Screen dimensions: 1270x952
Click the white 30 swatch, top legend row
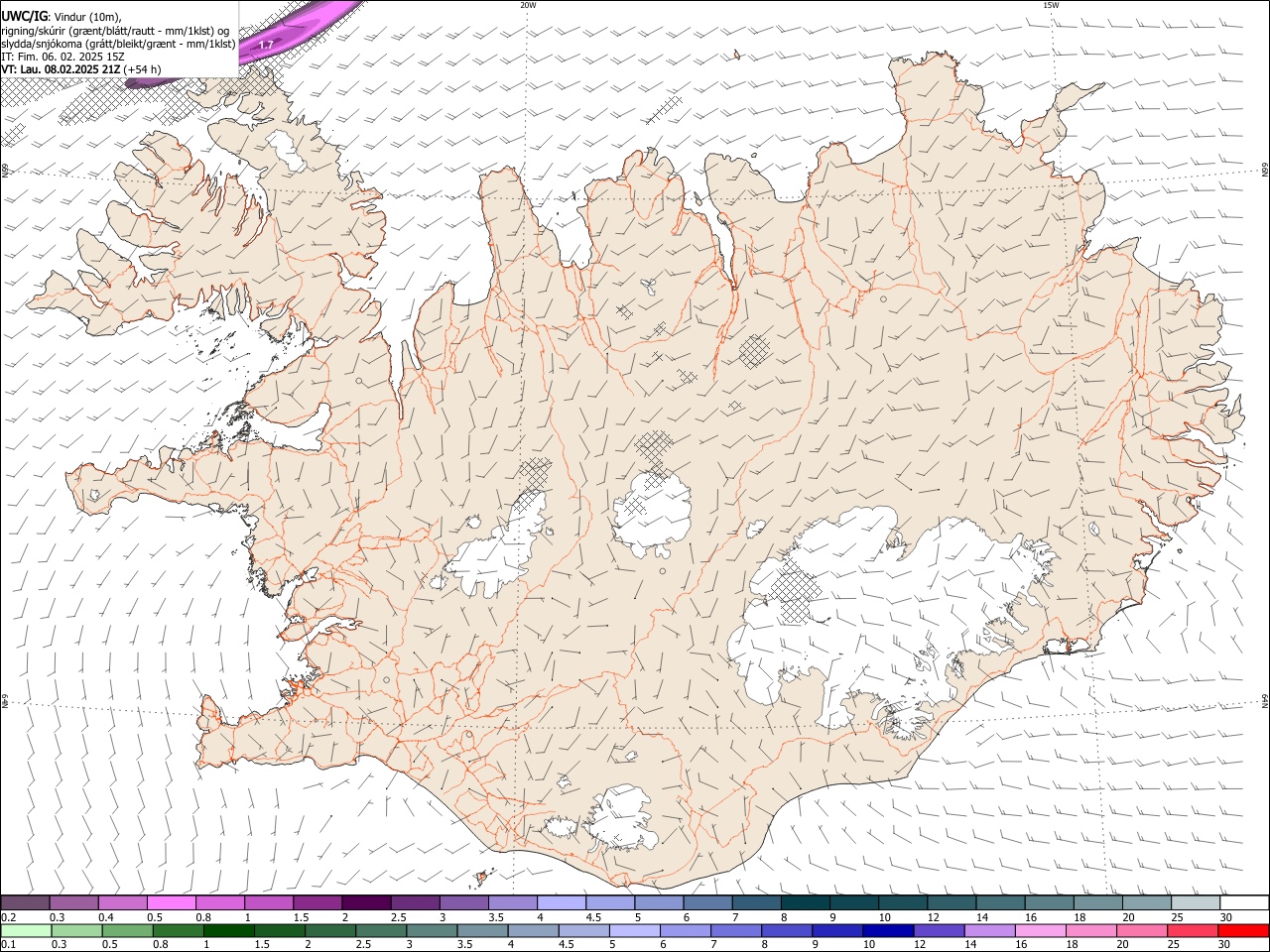[x=1245, y=902]
